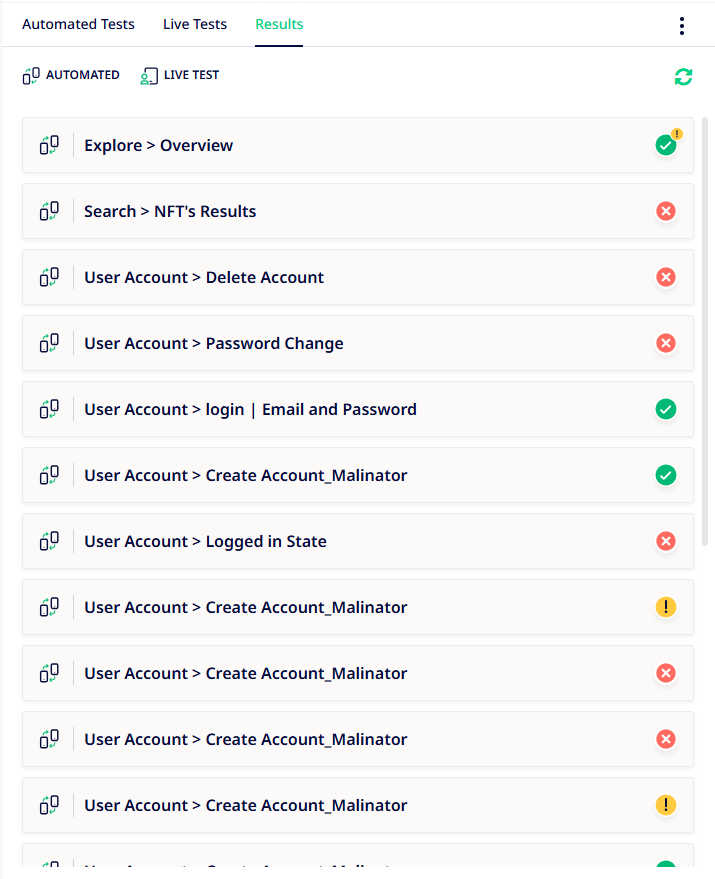715x879 pixels.
Task: Click the red failed icon for Delete Account
Action: 666,277
